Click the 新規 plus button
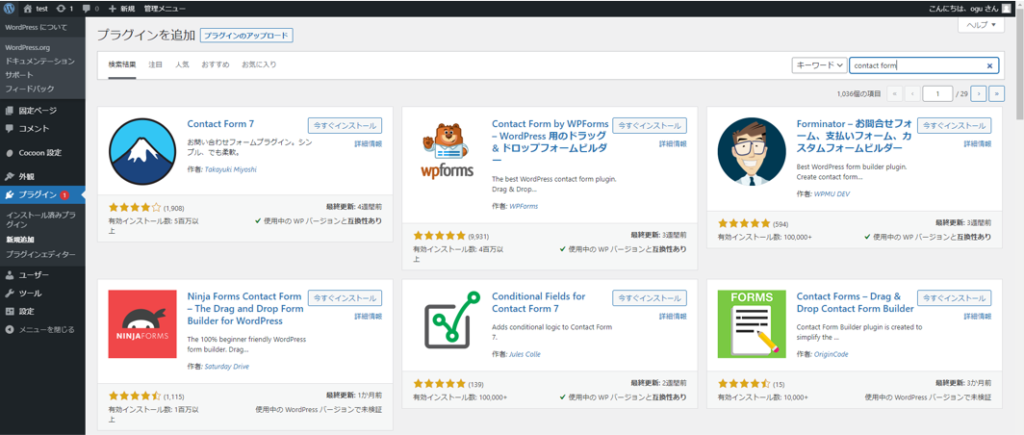Screen dimensions: 1024x435 tap(121, 9)
